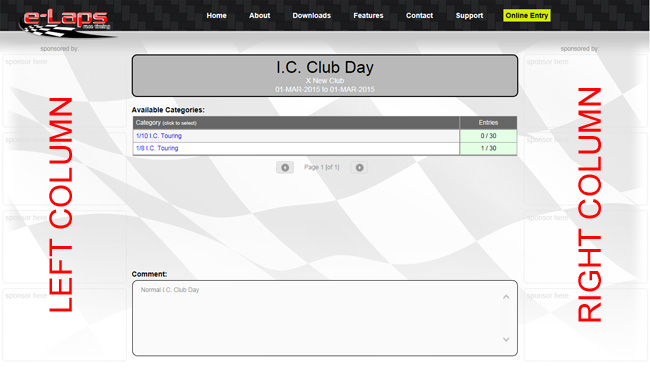
Task: Click the X New Club subtitle
Action: 325,81
